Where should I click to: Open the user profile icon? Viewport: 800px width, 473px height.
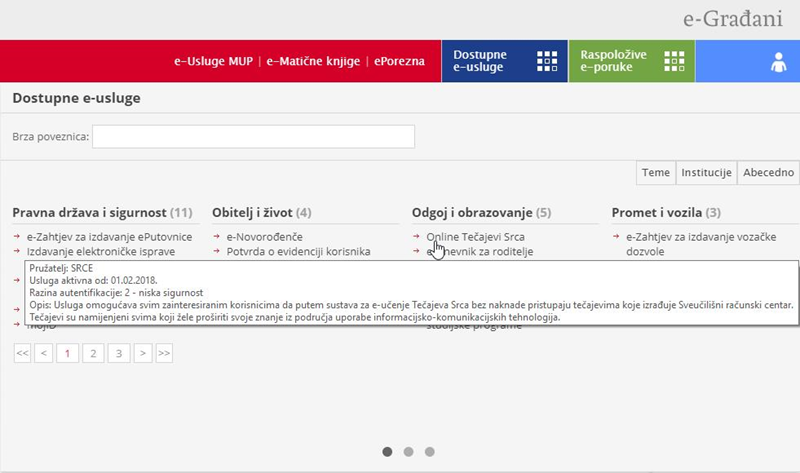tap(778, 62)
